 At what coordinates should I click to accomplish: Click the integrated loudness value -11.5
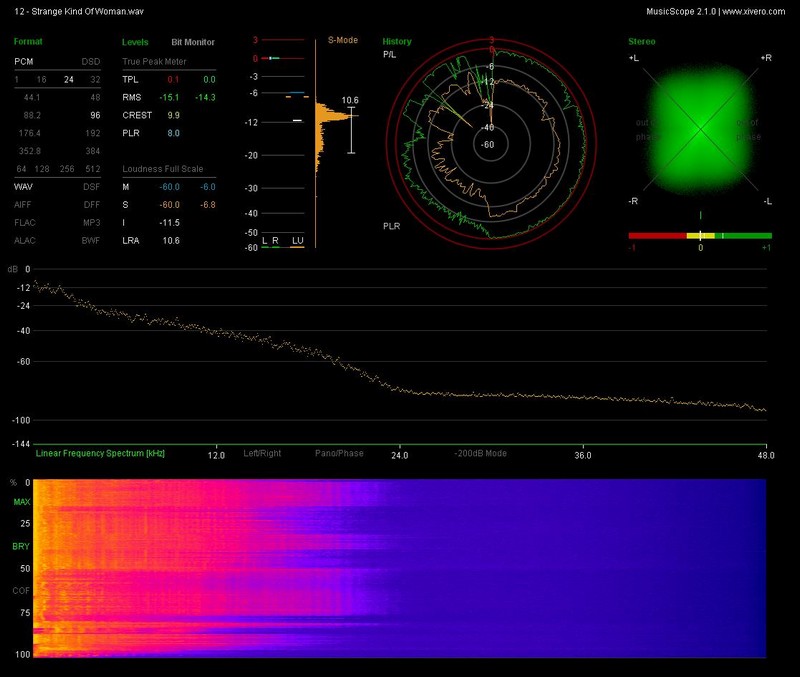[x=169, y=222]
